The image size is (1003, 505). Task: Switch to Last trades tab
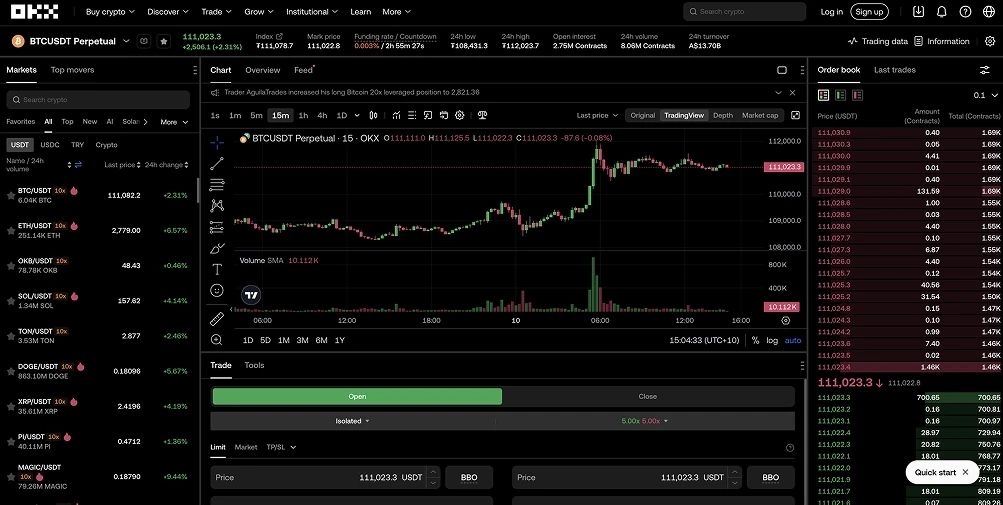894,70
